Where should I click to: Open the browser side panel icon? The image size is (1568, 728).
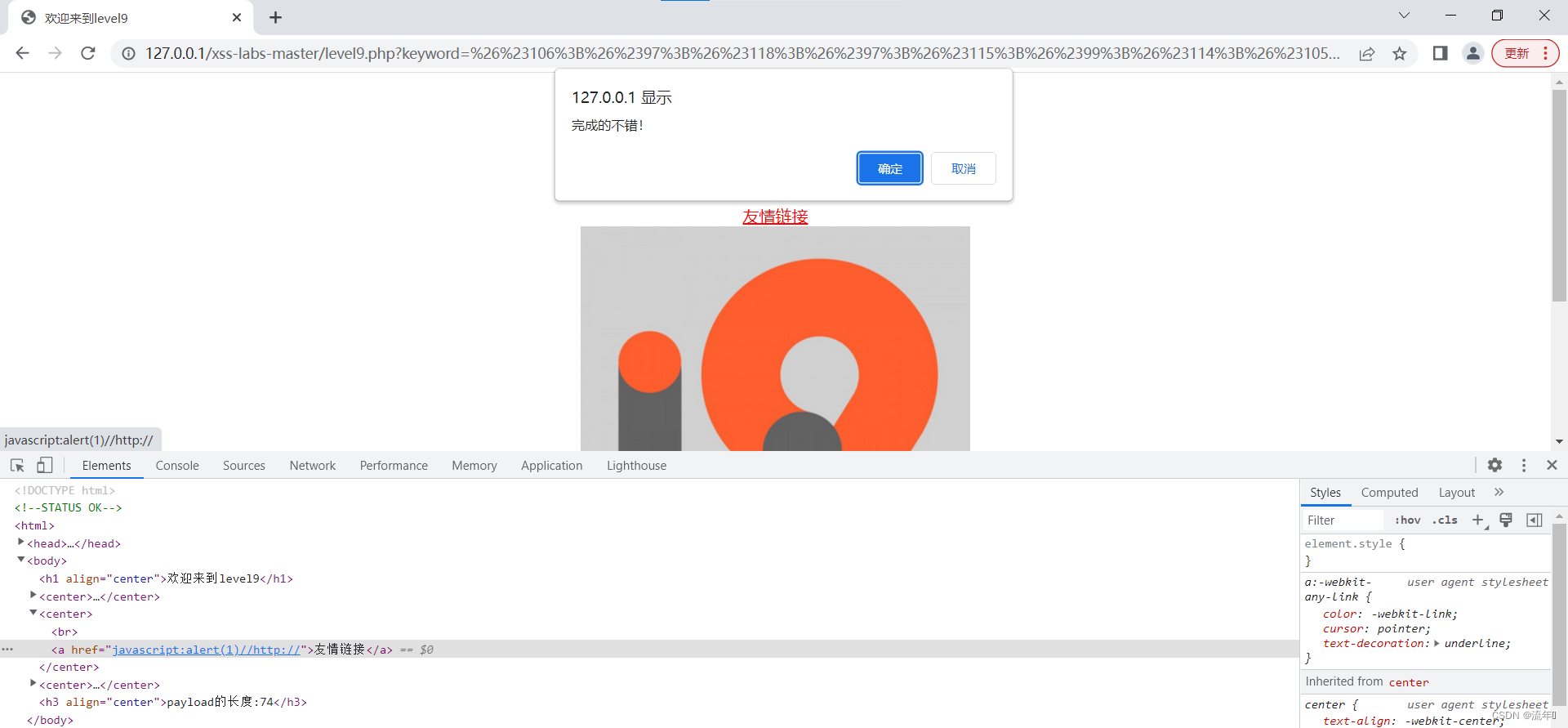[1440, 53]
